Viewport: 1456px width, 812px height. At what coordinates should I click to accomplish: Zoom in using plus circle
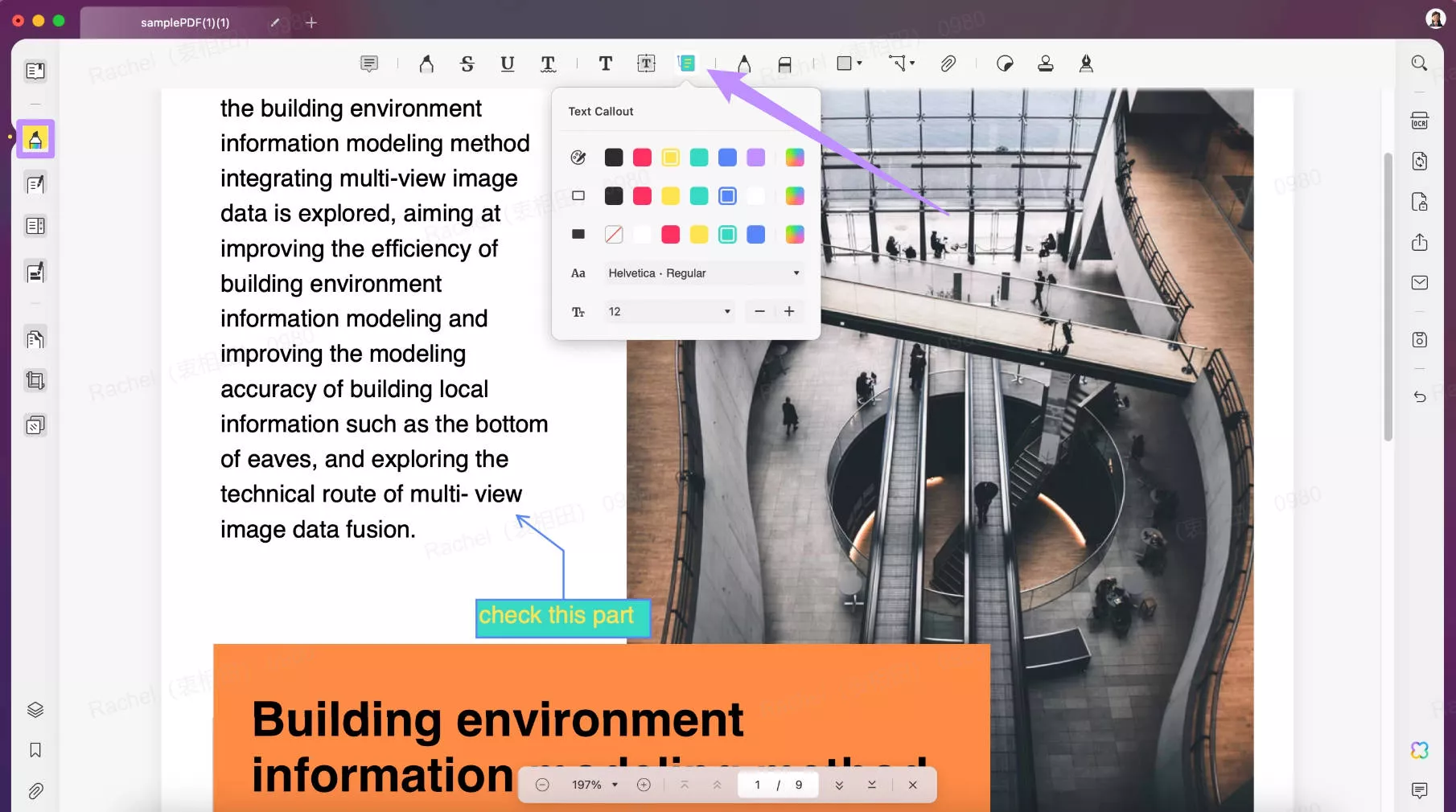pyautogui.click(x=644, y=785)
